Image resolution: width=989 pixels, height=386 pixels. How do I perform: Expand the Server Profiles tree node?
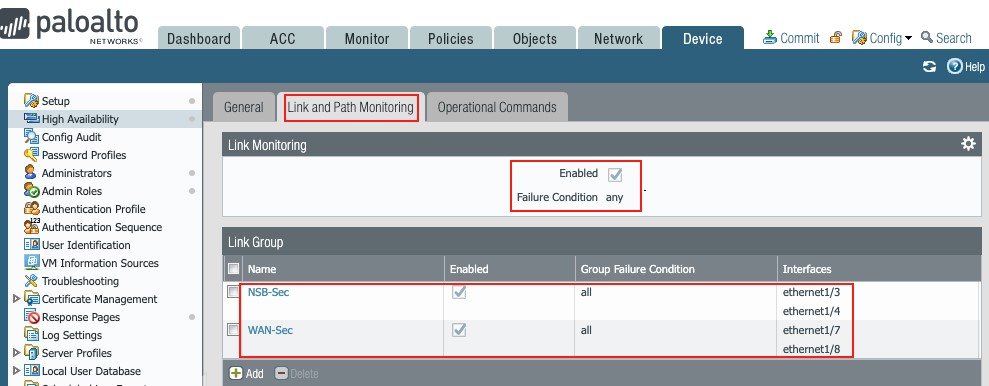tap(16, 353)
